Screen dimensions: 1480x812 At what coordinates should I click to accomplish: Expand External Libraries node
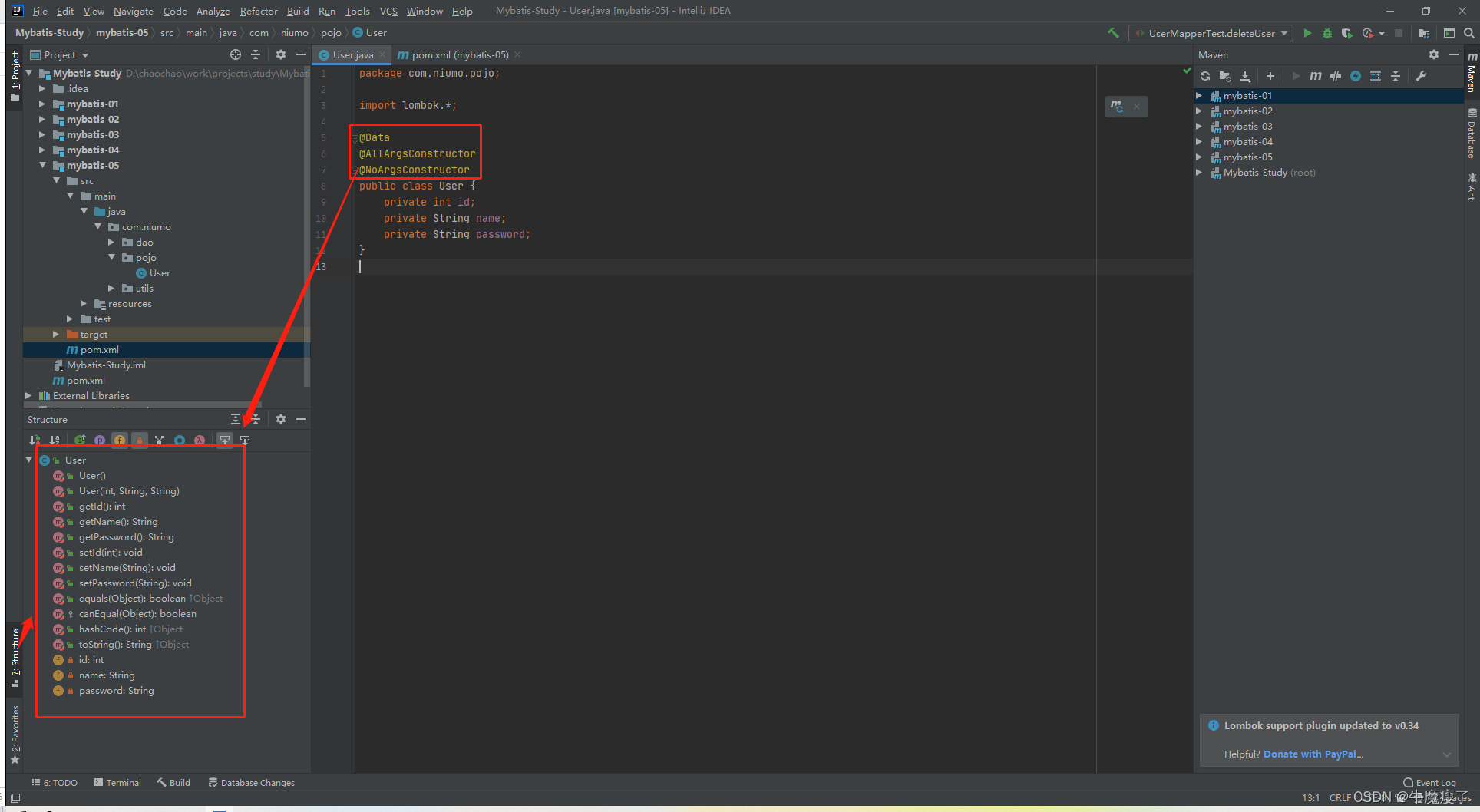click(x=28, y=395)
